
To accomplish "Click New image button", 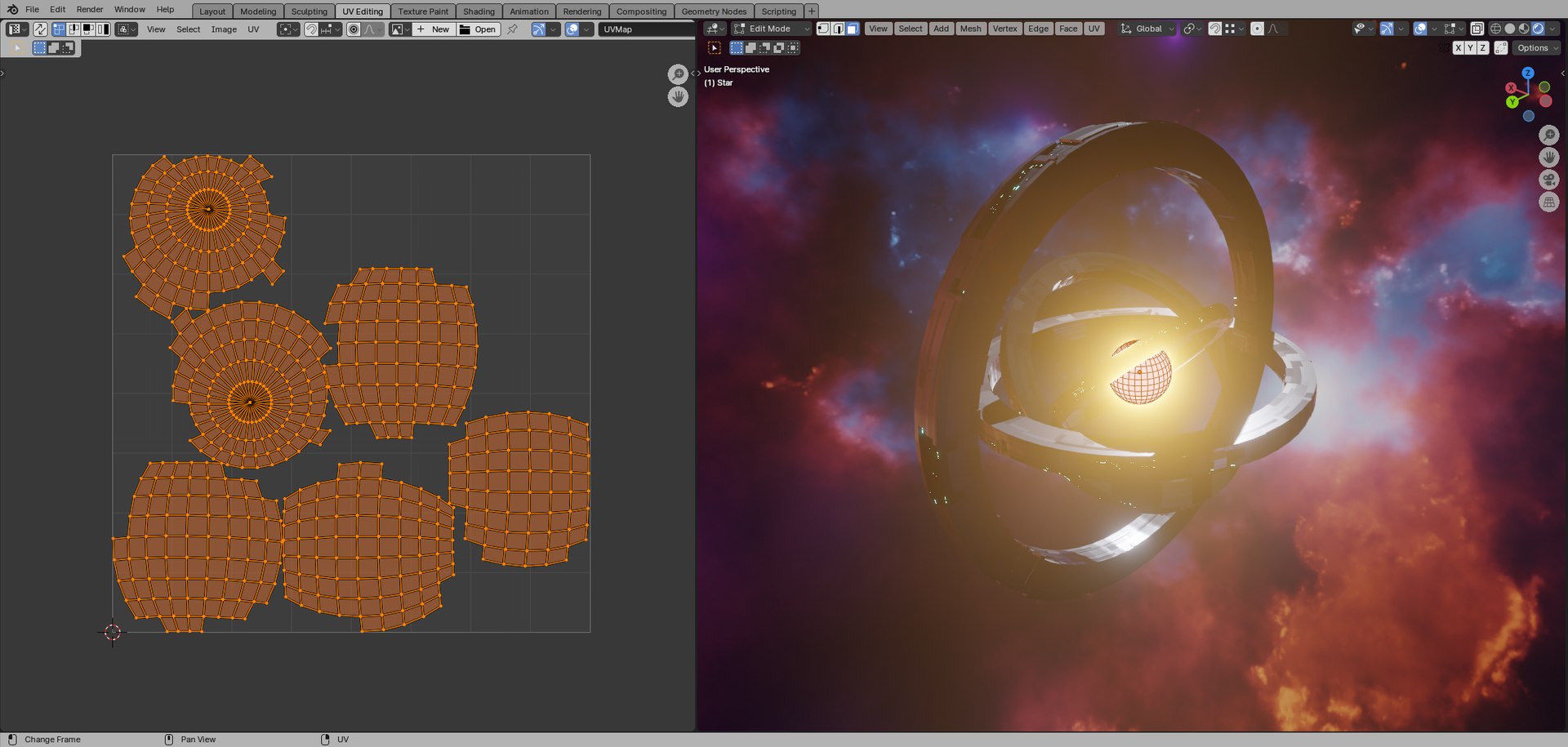I will [x=434, y=29].
